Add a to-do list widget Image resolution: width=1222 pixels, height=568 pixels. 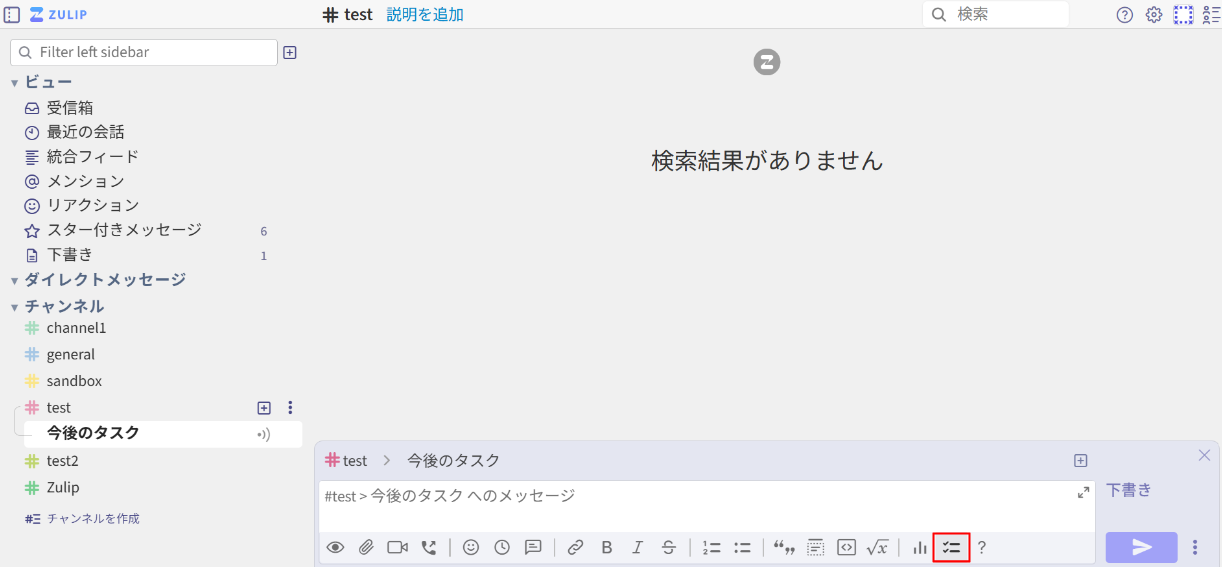click(951, 547)
